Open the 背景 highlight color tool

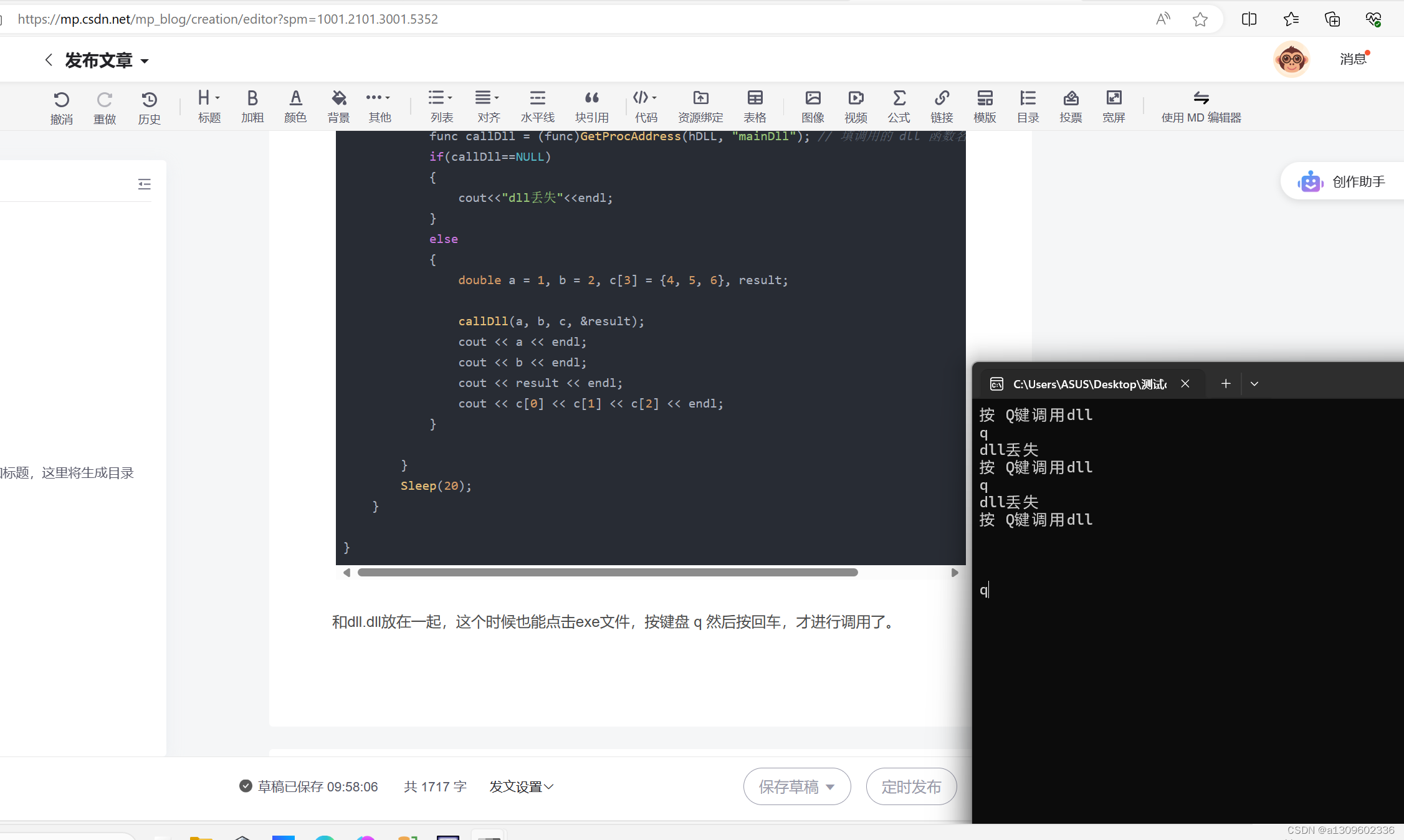[338, 106]
